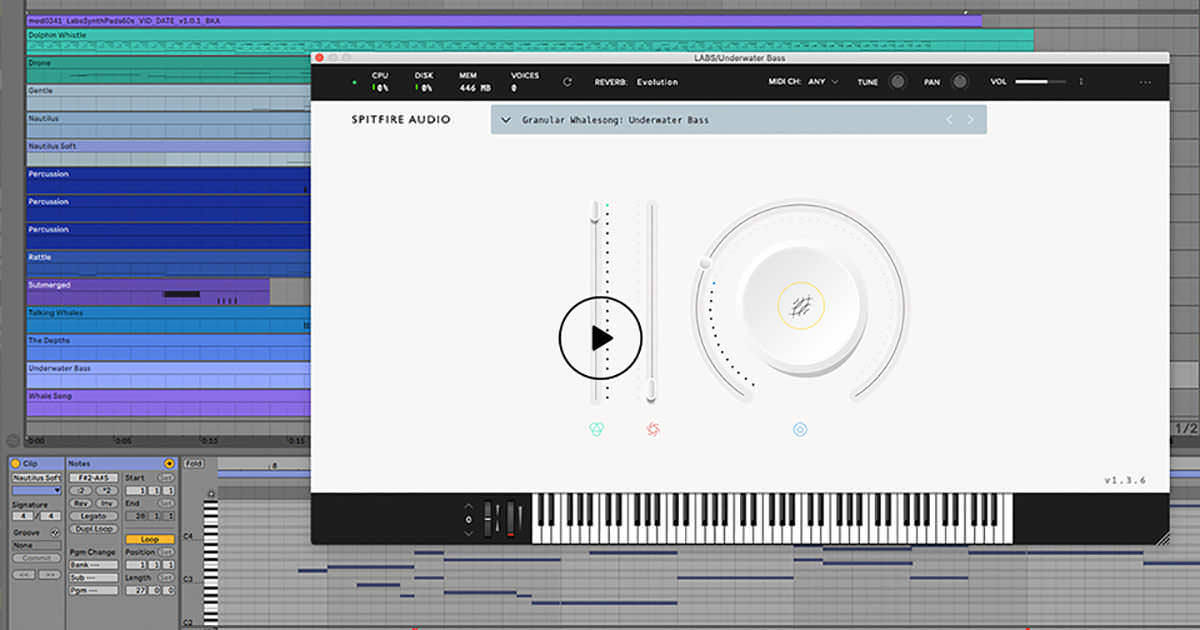
Task: Click the vertical dots beside the volume slider
Action: [x=1081, y=82]
